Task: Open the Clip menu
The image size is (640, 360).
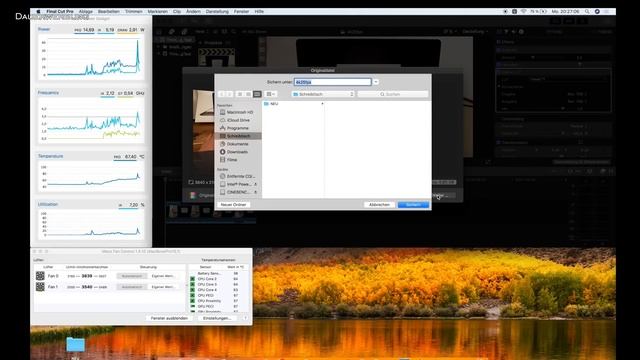Action: (x=177, y=11)
